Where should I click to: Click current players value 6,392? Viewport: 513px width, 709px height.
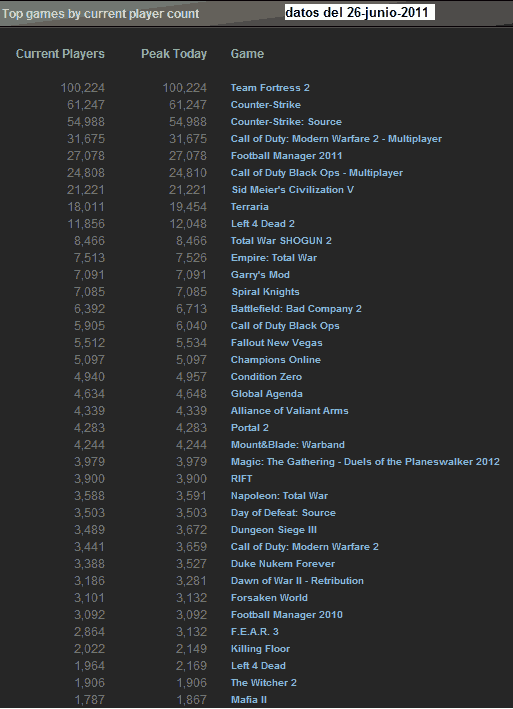[x=89, y=309]
